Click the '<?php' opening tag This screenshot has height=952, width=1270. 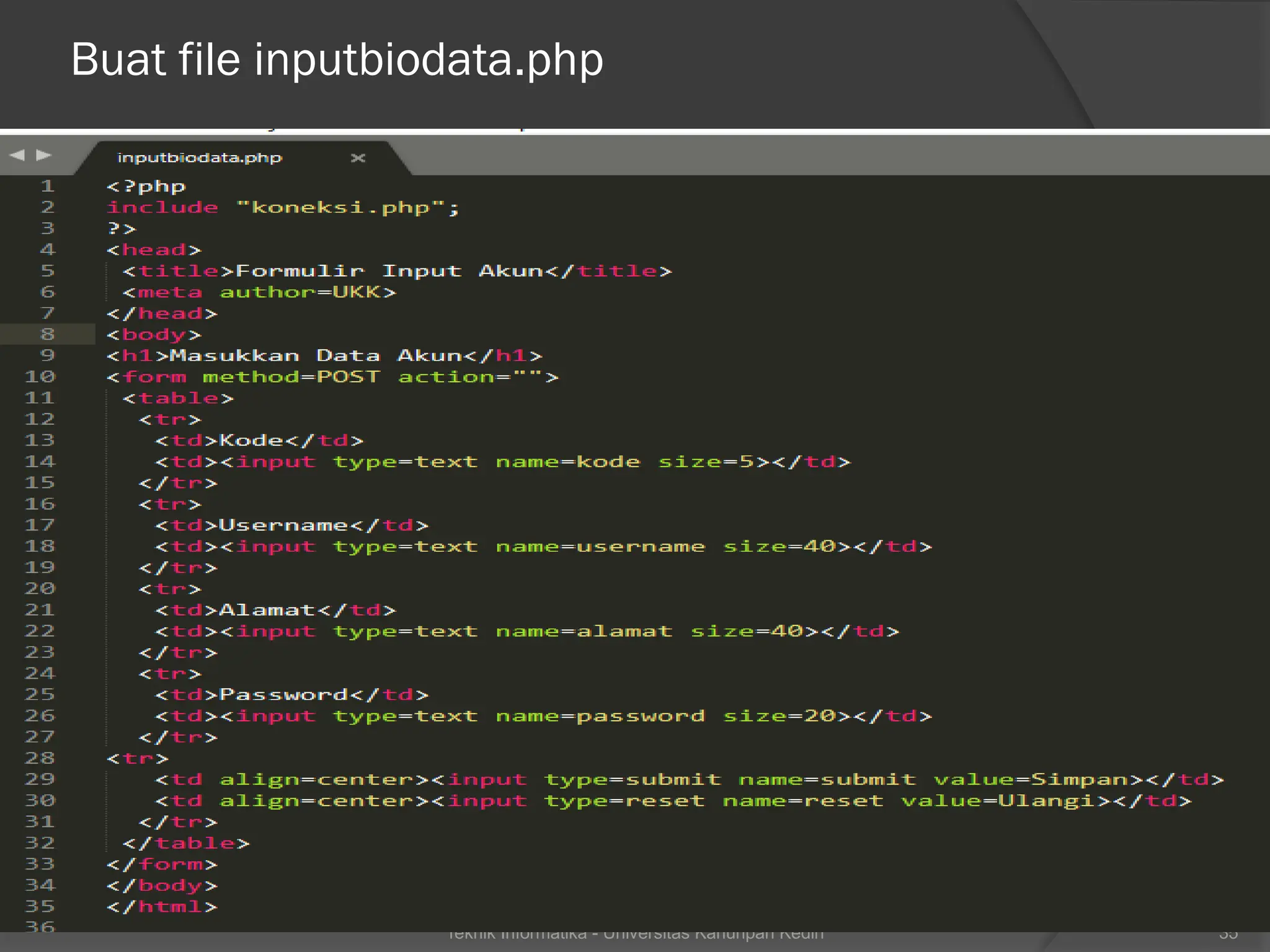(x=146, y=187)
